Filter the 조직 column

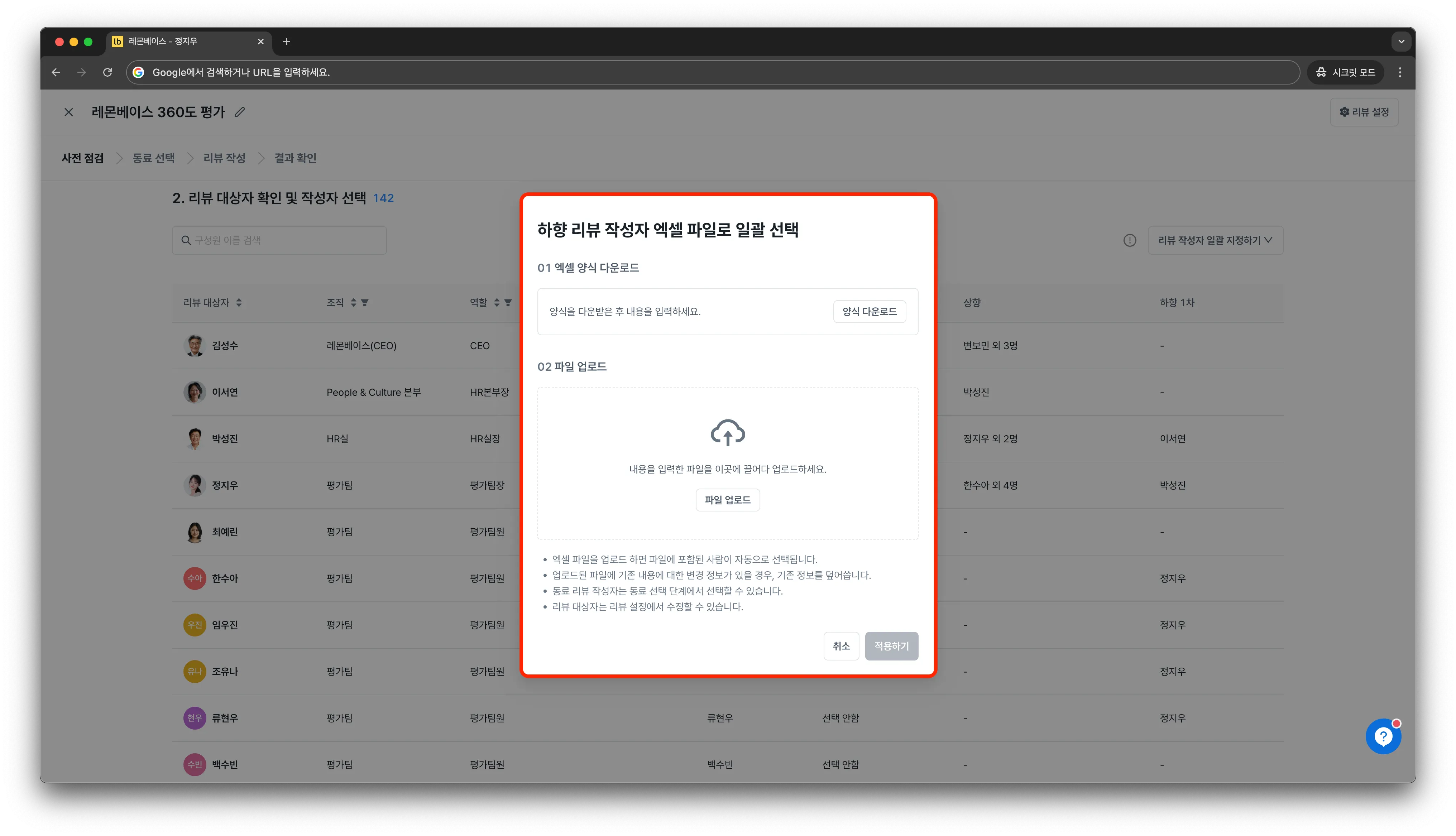point(365,303)
